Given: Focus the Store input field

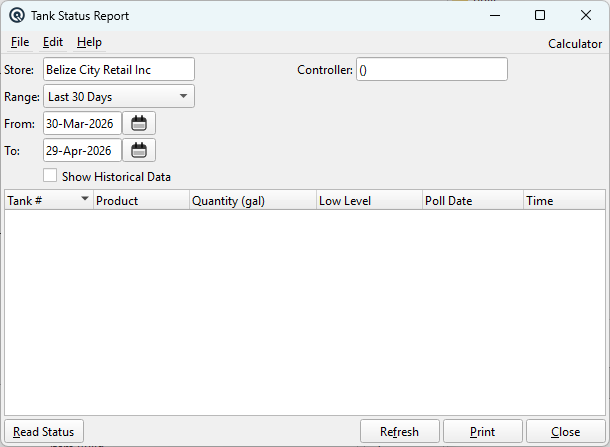Looking at the screenshot, I should pos(119,70).
